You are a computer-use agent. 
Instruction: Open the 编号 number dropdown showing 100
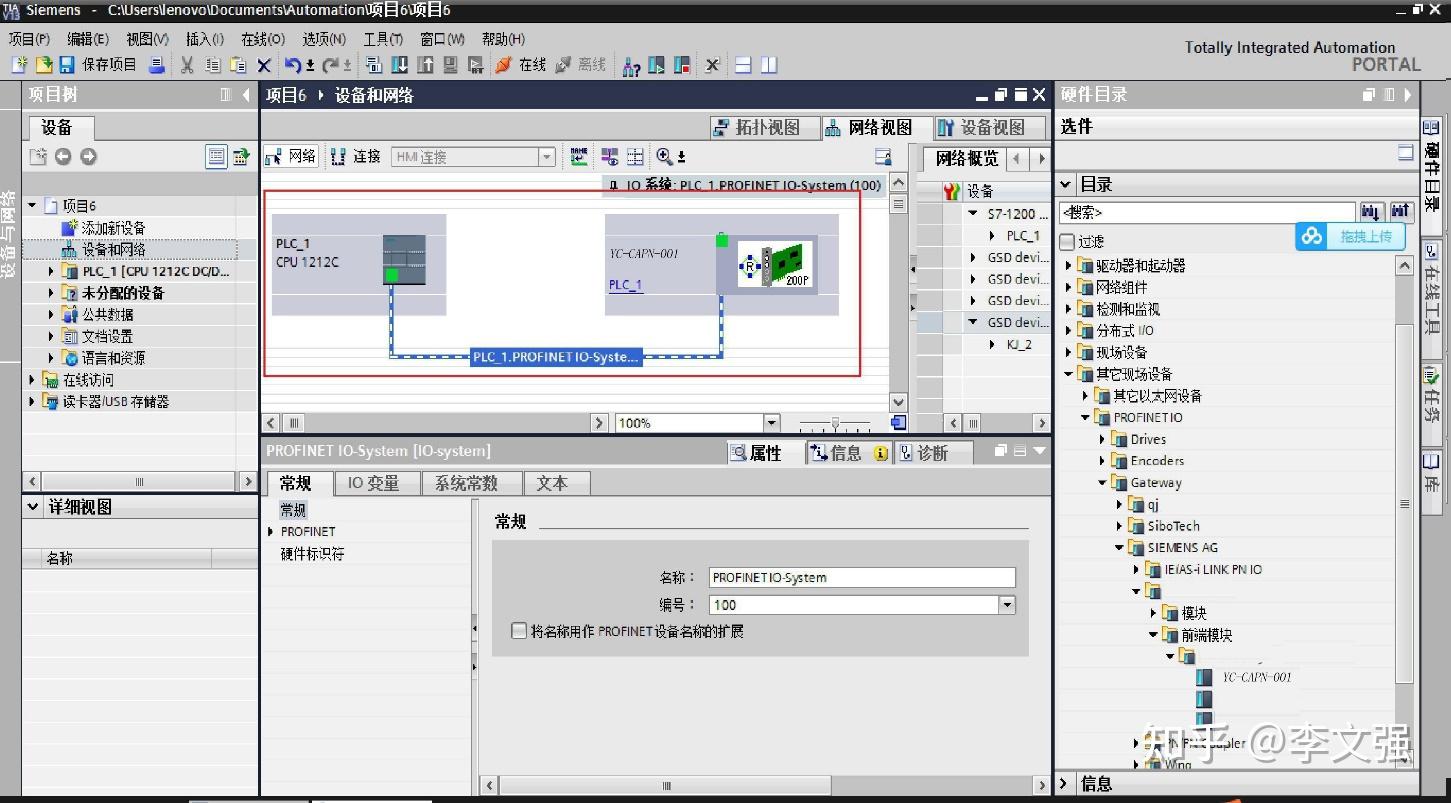[x=1007, y=604]
